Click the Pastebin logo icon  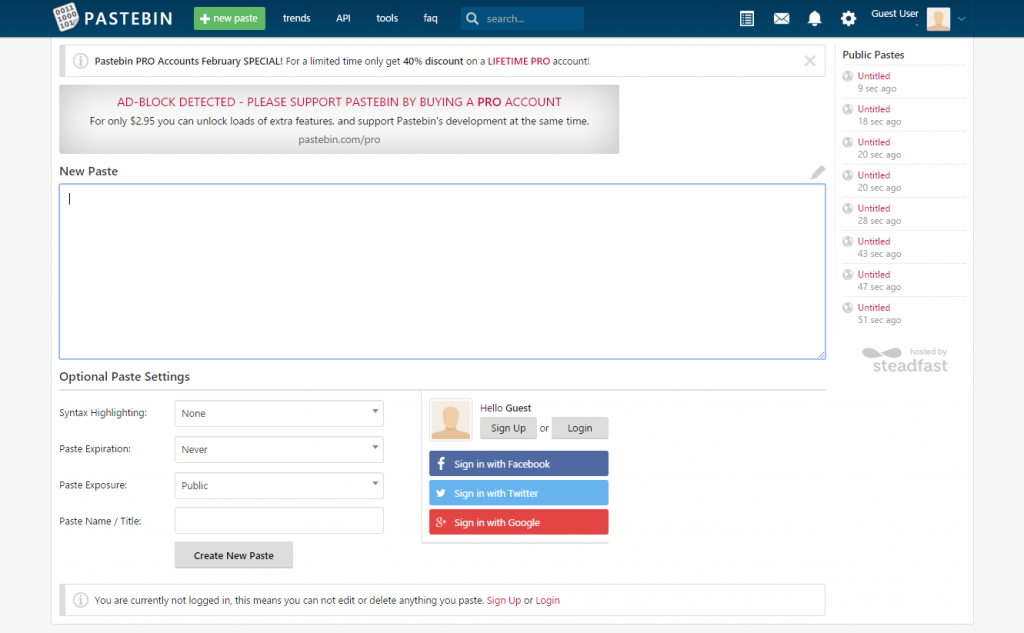coord(67,18)
